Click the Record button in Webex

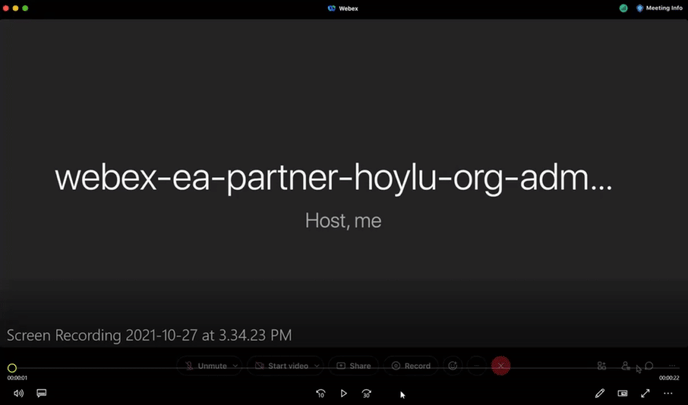tap(411, 366)
